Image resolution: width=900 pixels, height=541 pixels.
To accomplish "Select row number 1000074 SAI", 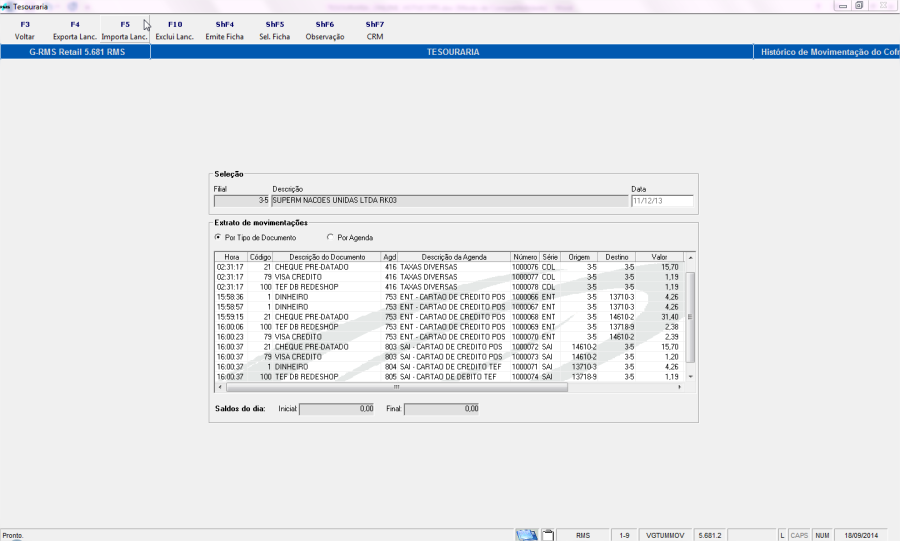I will (449, 377).
